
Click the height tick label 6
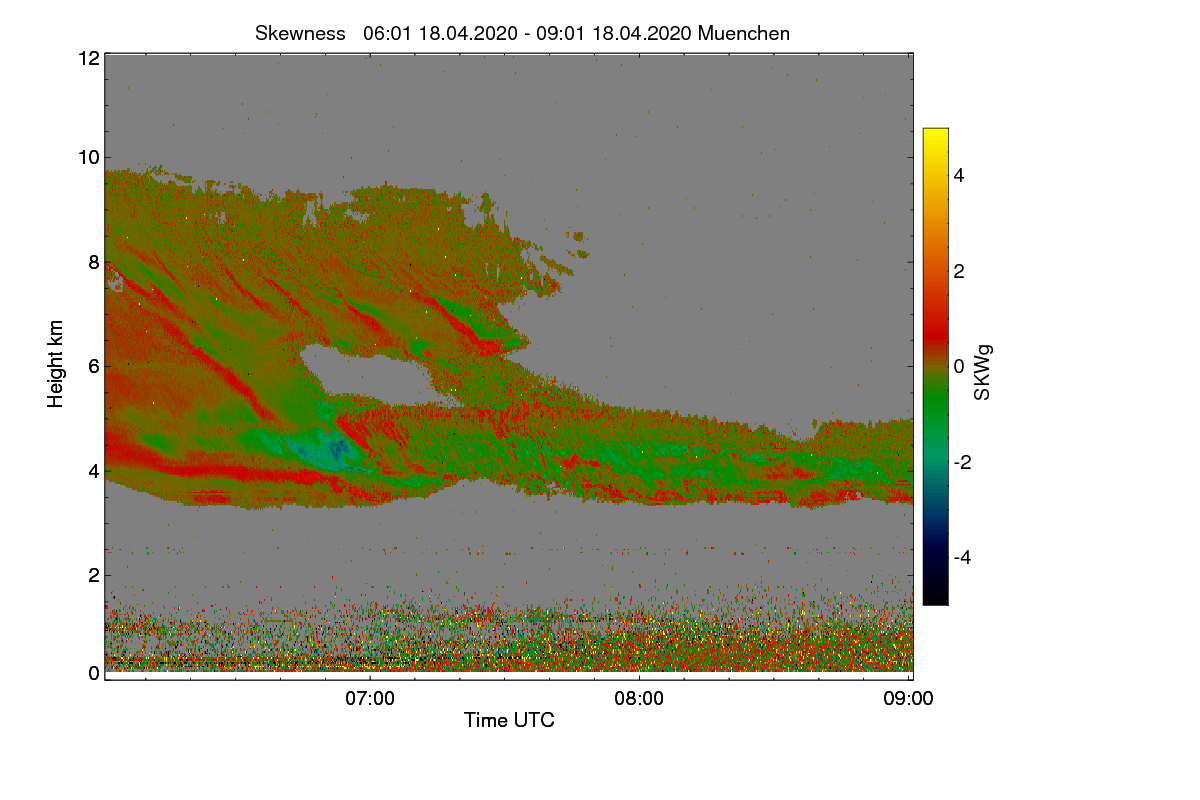[x=93, y=366]
